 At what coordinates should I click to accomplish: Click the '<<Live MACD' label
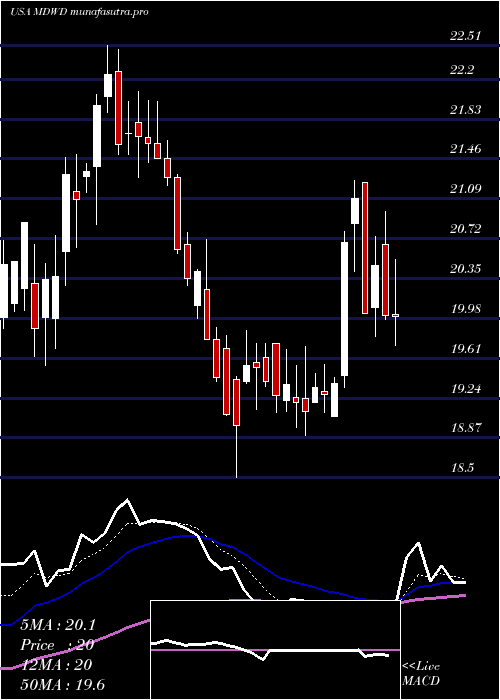coord(421,674)
